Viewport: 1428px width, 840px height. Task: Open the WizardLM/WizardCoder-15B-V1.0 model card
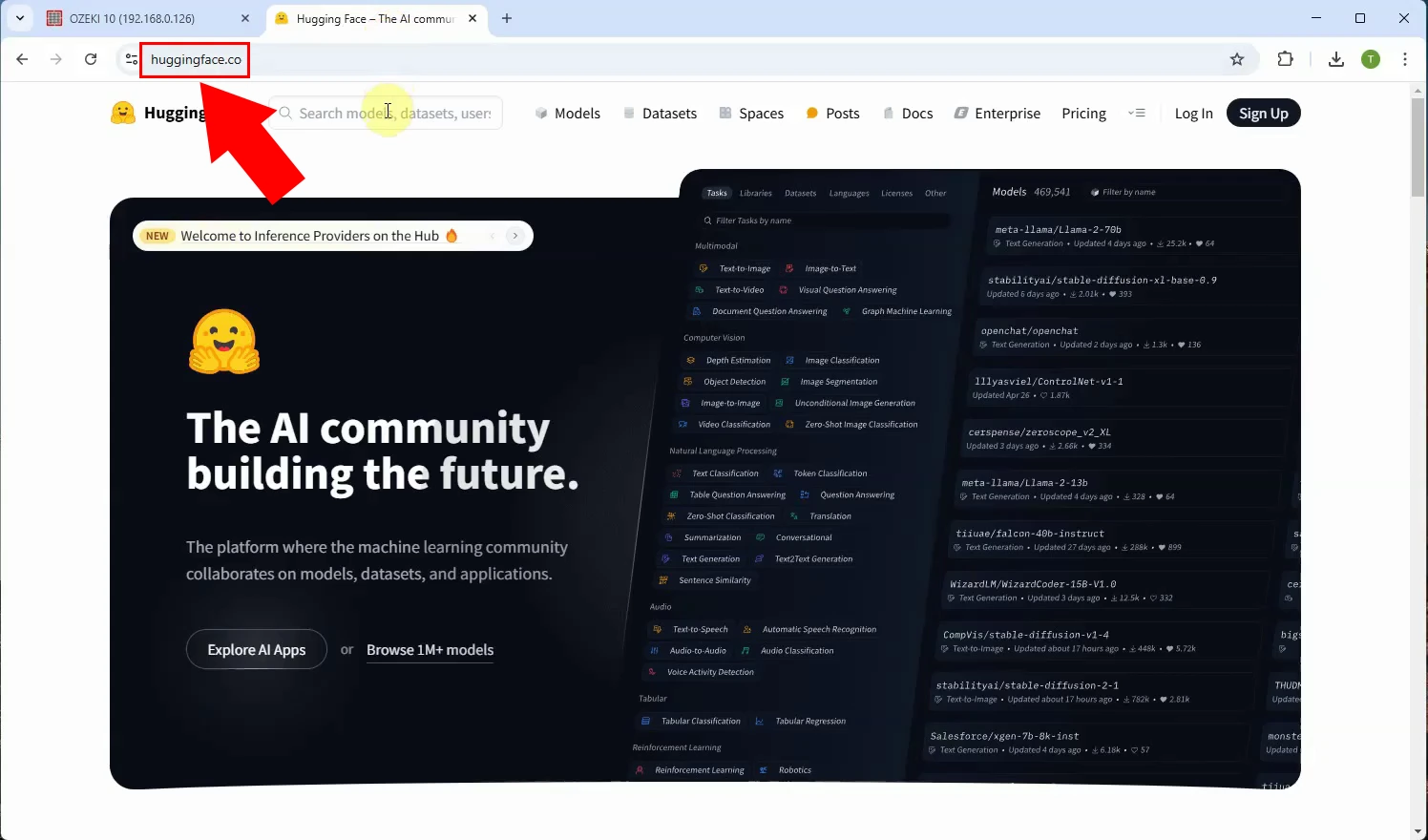coord(1103,590)
